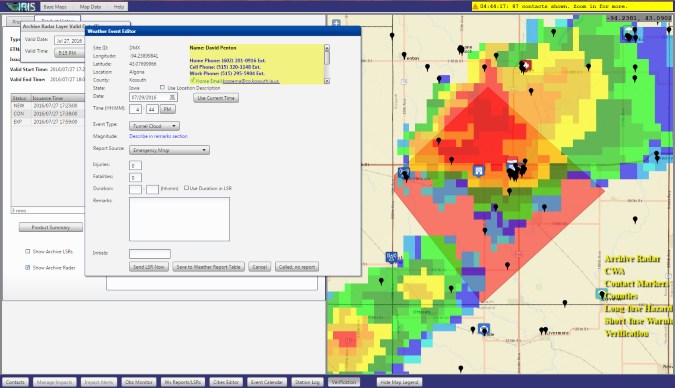The height and width of the screenshot is (388, 675).
Task: Click the umbrella shelter icon marker
Action: pos(630,32)
